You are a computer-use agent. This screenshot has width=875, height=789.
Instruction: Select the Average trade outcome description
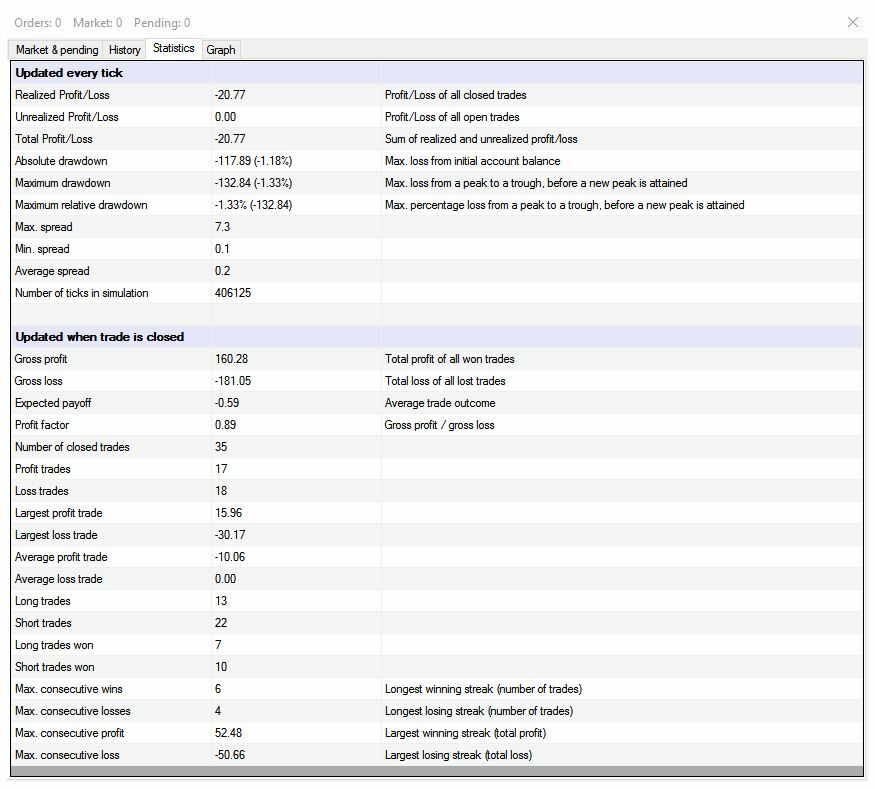tap(440, 403)
